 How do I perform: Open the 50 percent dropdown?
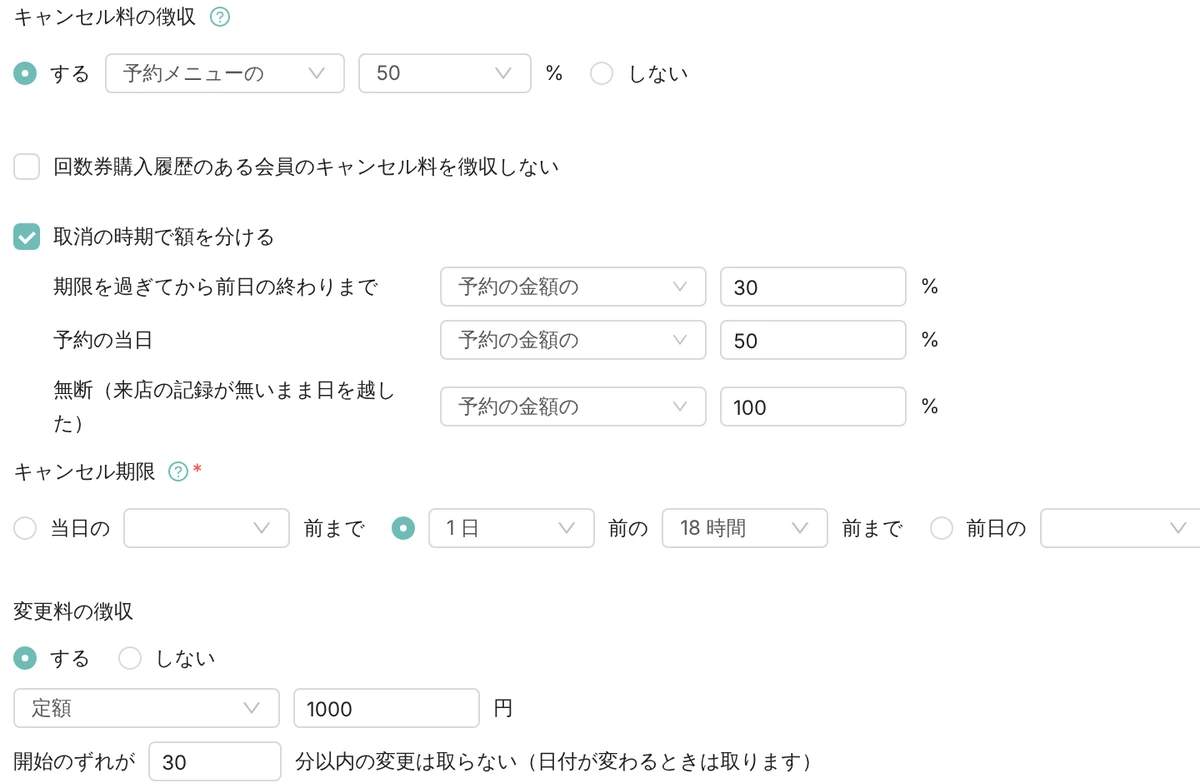445,73
